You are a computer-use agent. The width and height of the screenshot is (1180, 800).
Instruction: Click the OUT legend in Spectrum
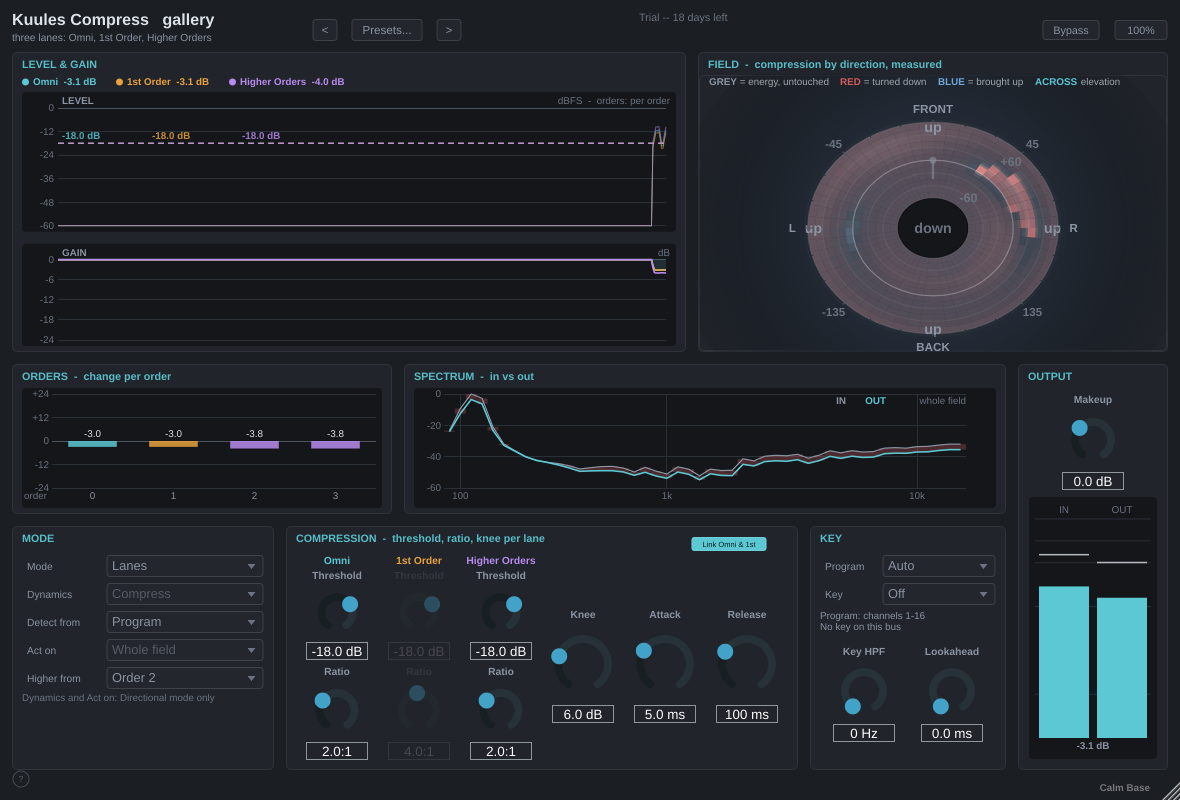tap(875, 400)
